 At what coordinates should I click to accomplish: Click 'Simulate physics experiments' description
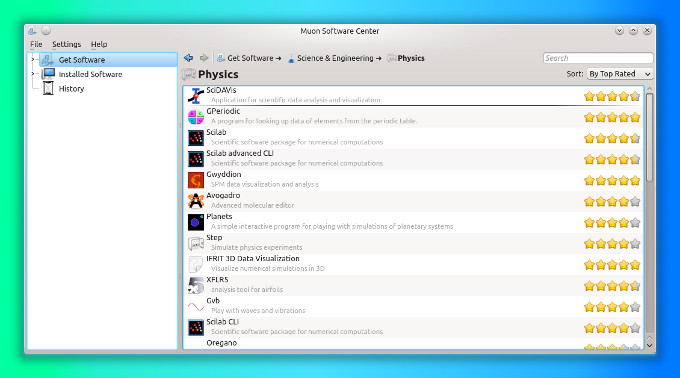click(x=257, y=248)
